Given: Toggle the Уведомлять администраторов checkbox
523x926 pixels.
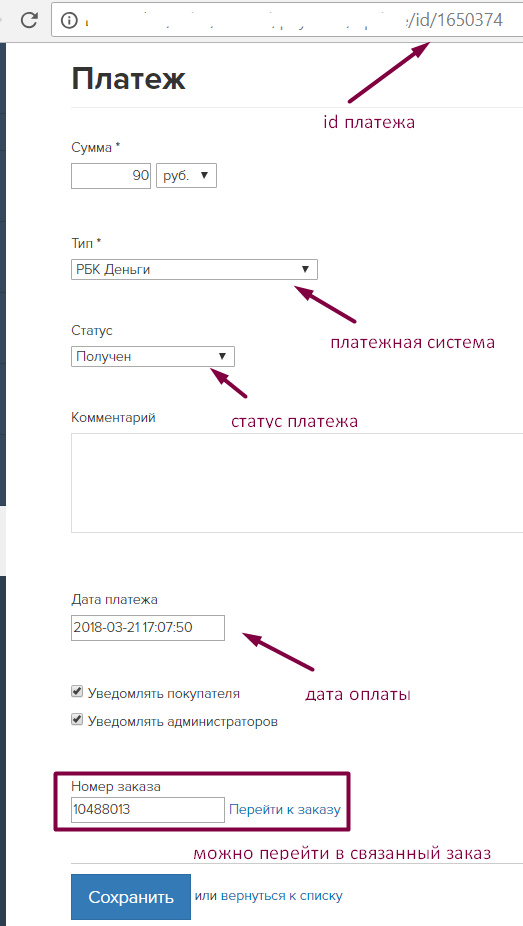Looking at the screenshot, I should tap(77, 720).
